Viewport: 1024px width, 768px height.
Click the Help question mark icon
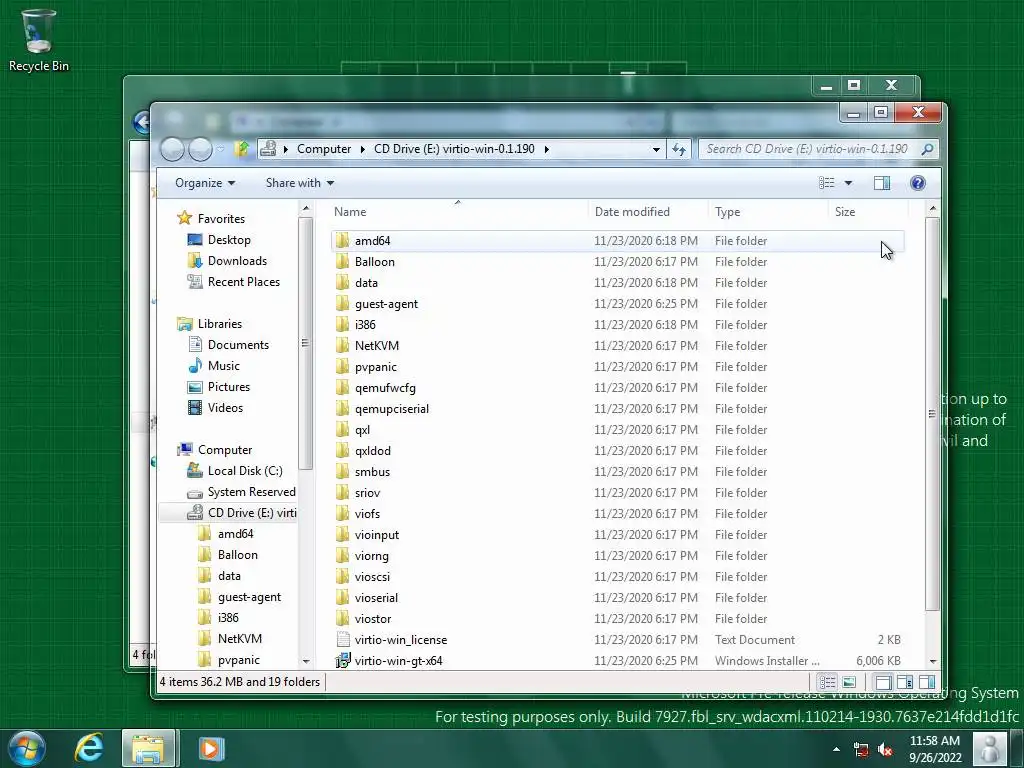point(918,183)
